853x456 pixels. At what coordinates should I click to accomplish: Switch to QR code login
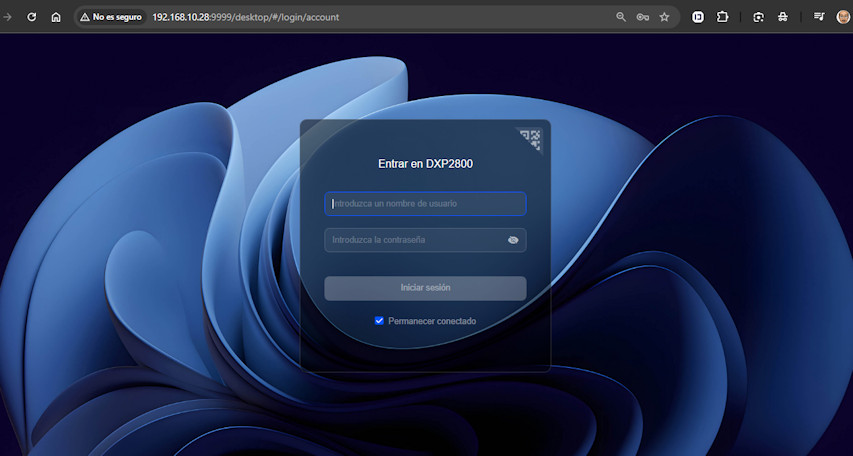click(531, 139)
